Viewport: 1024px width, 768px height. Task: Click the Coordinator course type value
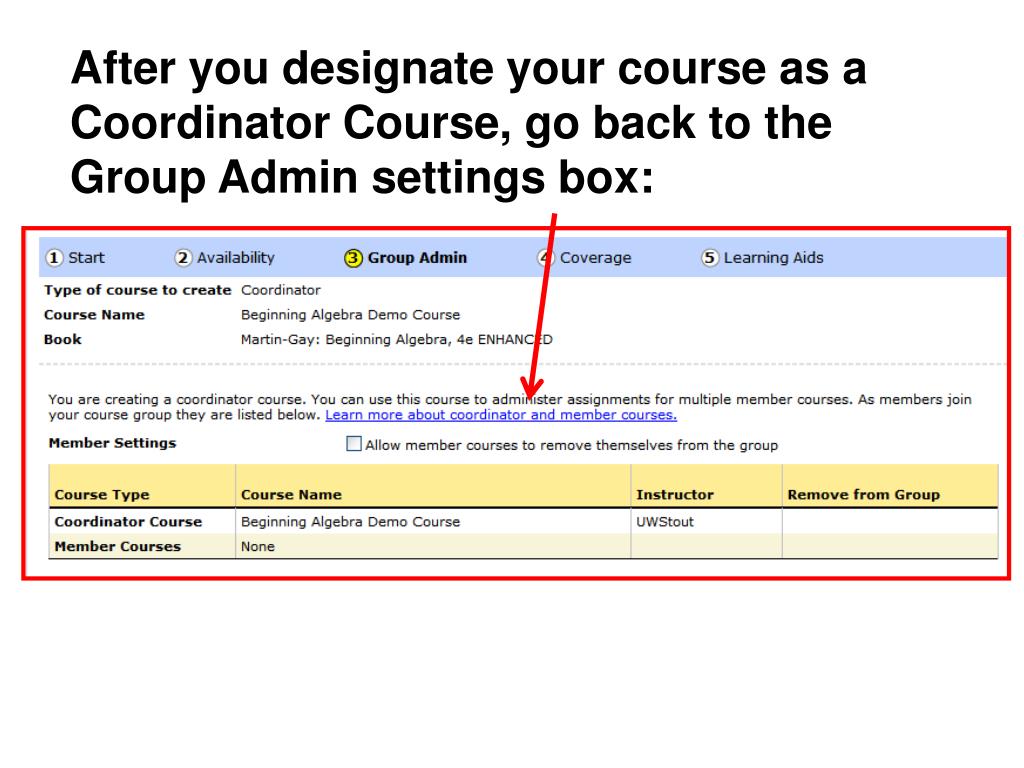pos(281,290)
